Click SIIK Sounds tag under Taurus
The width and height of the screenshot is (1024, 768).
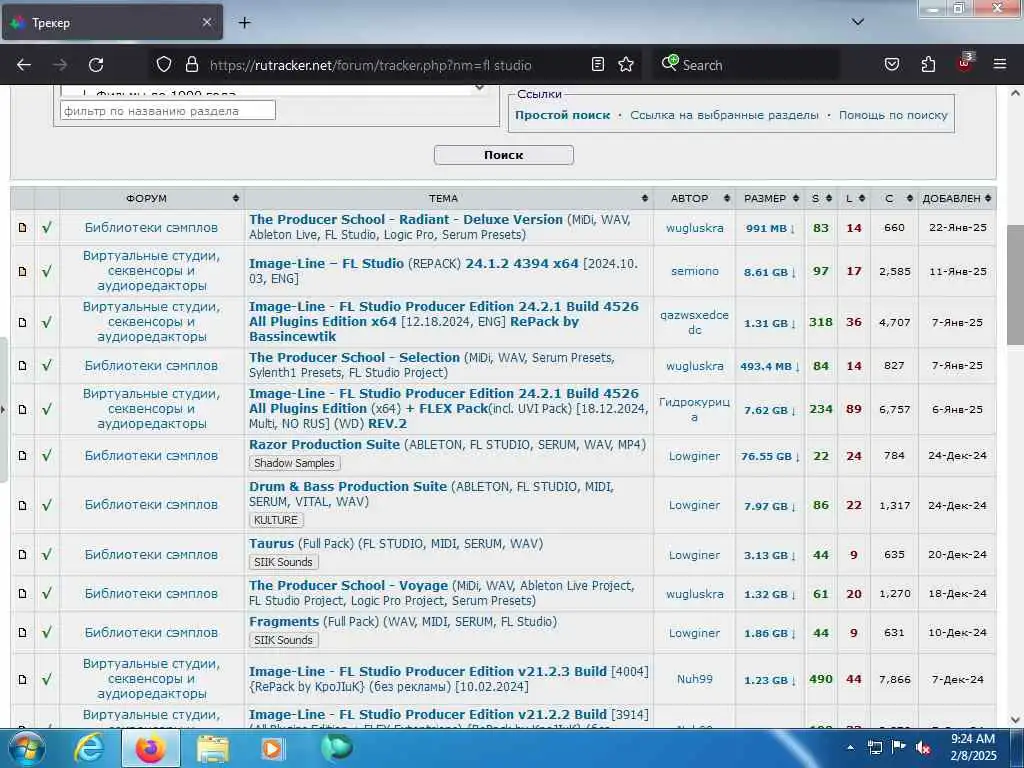[x=283, y=562]
